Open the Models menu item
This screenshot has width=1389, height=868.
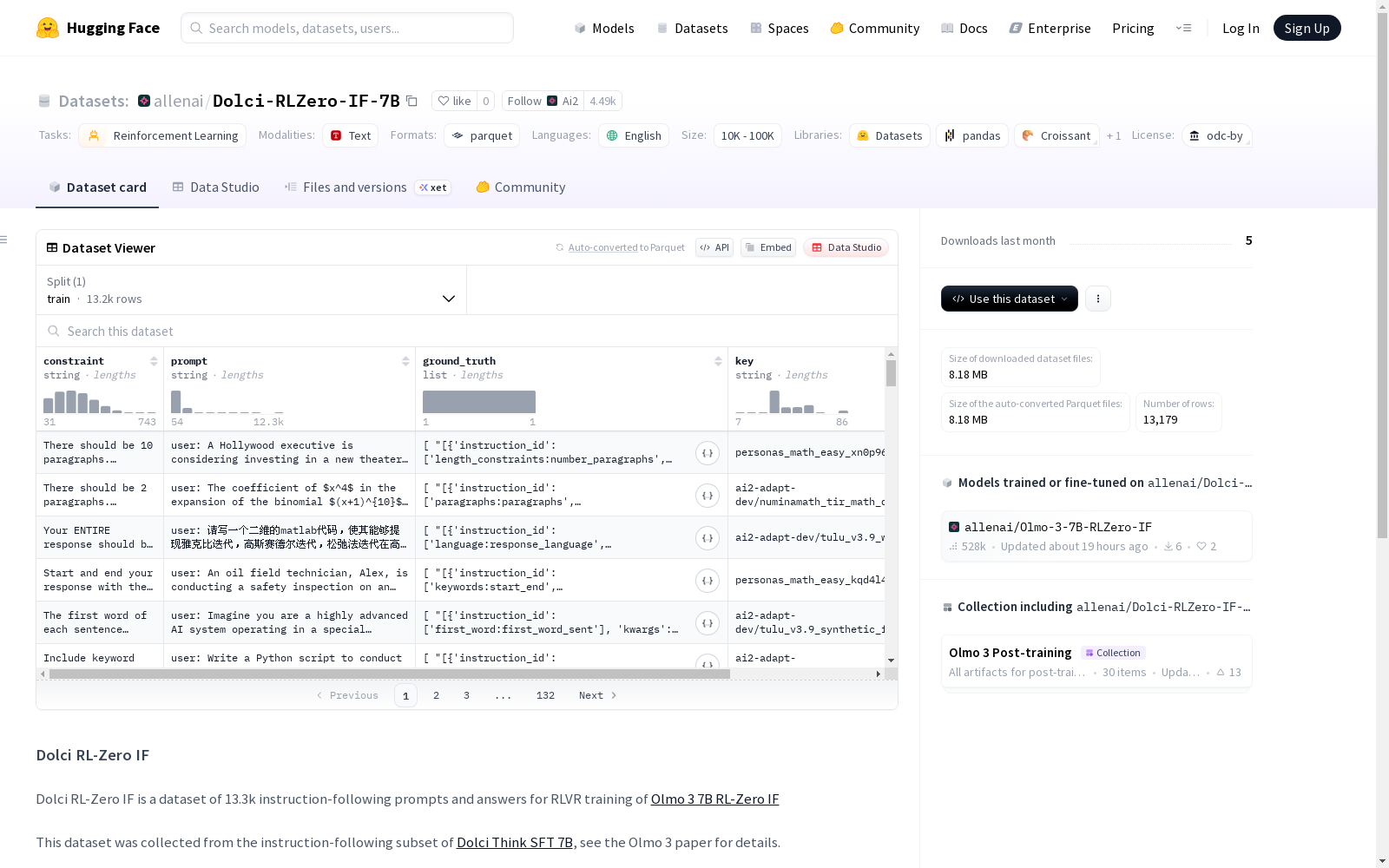pos(604,28)
